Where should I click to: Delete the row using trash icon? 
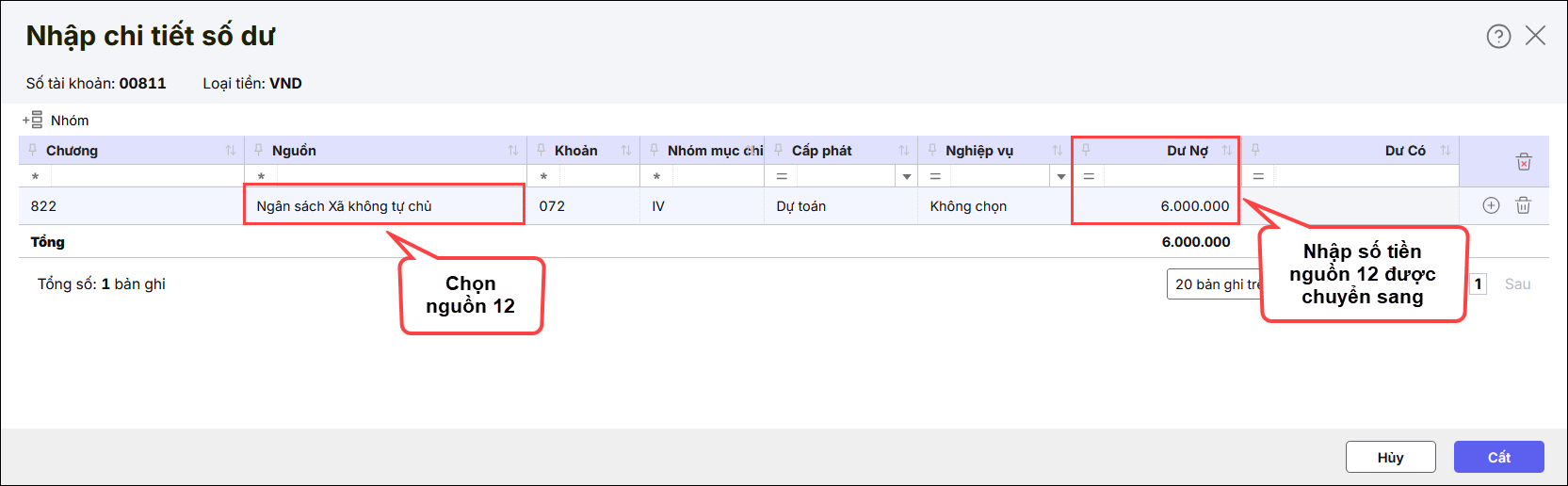tap(1523, 205)
